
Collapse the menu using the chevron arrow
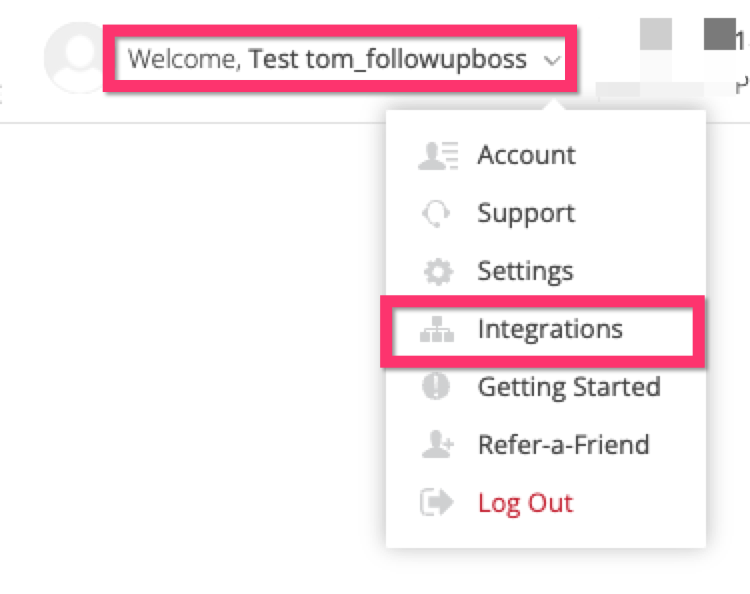pyautogui.click(x=551, y=60)
